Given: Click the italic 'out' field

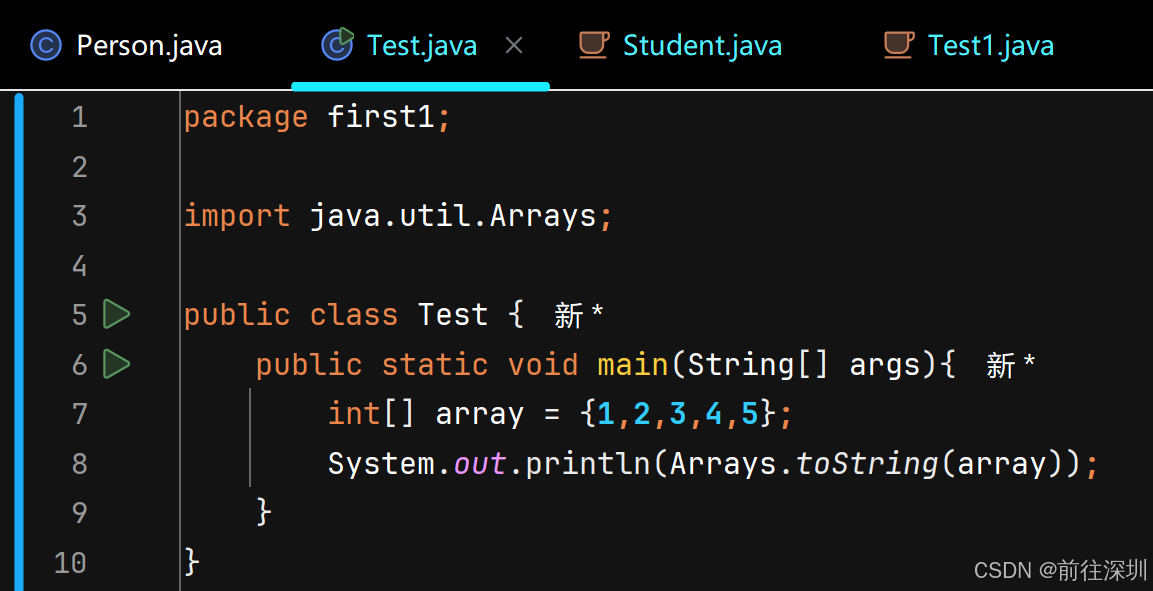Looking at the screenshot, I should click(479, 464).
